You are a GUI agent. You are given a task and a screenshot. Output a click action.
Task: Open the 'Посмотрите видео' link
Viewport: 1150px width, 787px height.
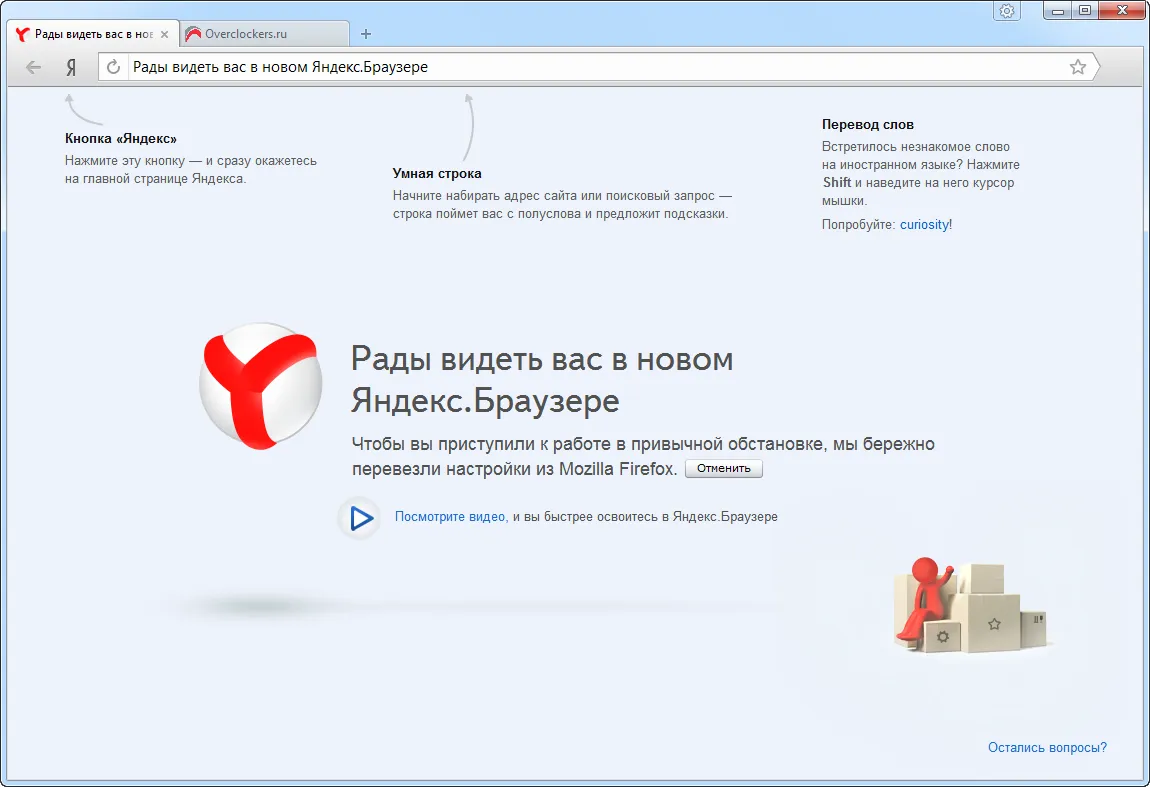pyautogui.click(x=450, y=516)
